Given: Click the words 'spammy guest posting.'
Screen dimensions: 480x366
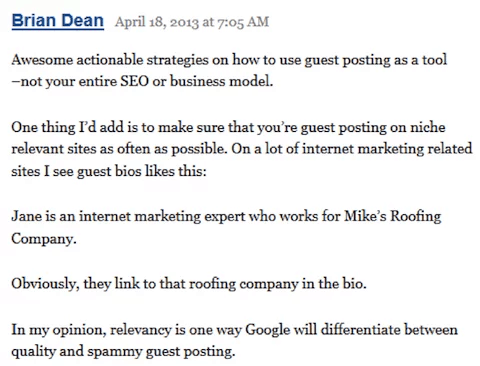Looking at the screenshot, I should (161, 352).
